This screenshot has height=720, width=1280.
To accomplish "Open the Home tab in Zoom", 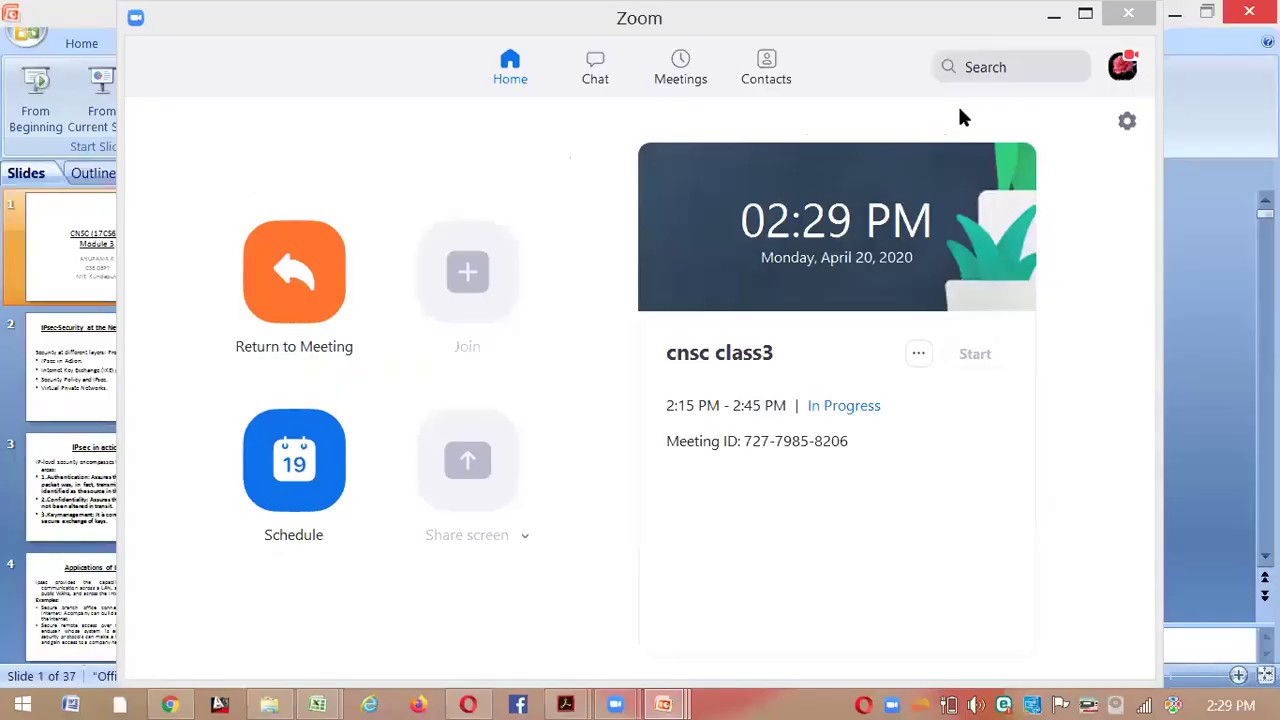I will coord(510,67).
